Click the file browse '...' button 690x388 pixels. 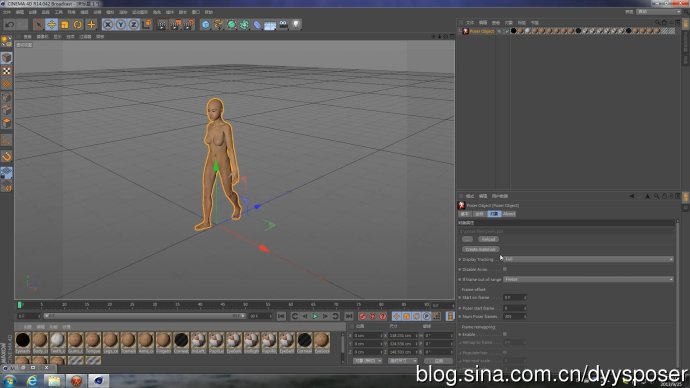467,239
